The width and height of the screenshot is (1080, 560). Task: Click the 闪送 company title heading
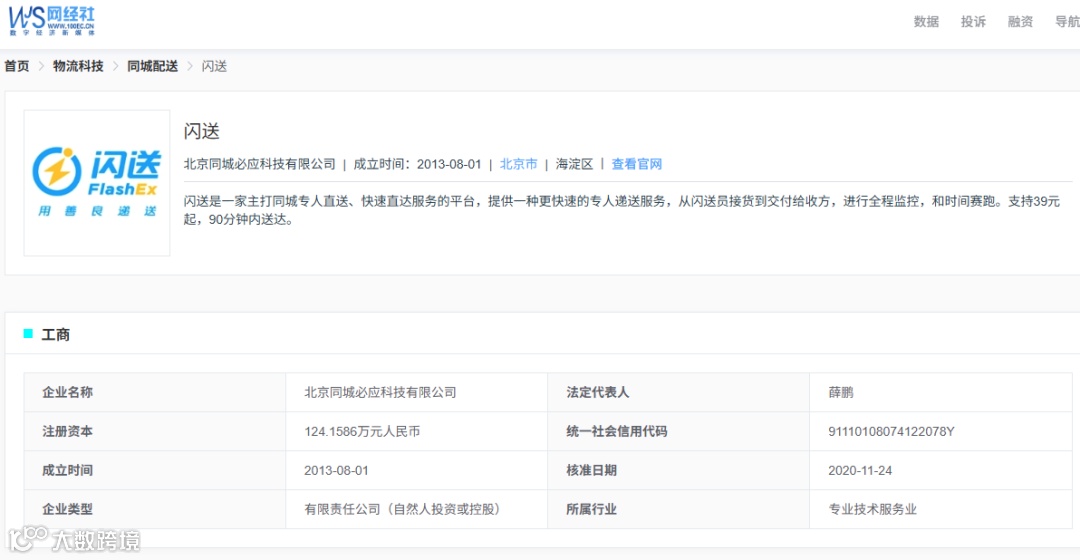click(202, 131)
